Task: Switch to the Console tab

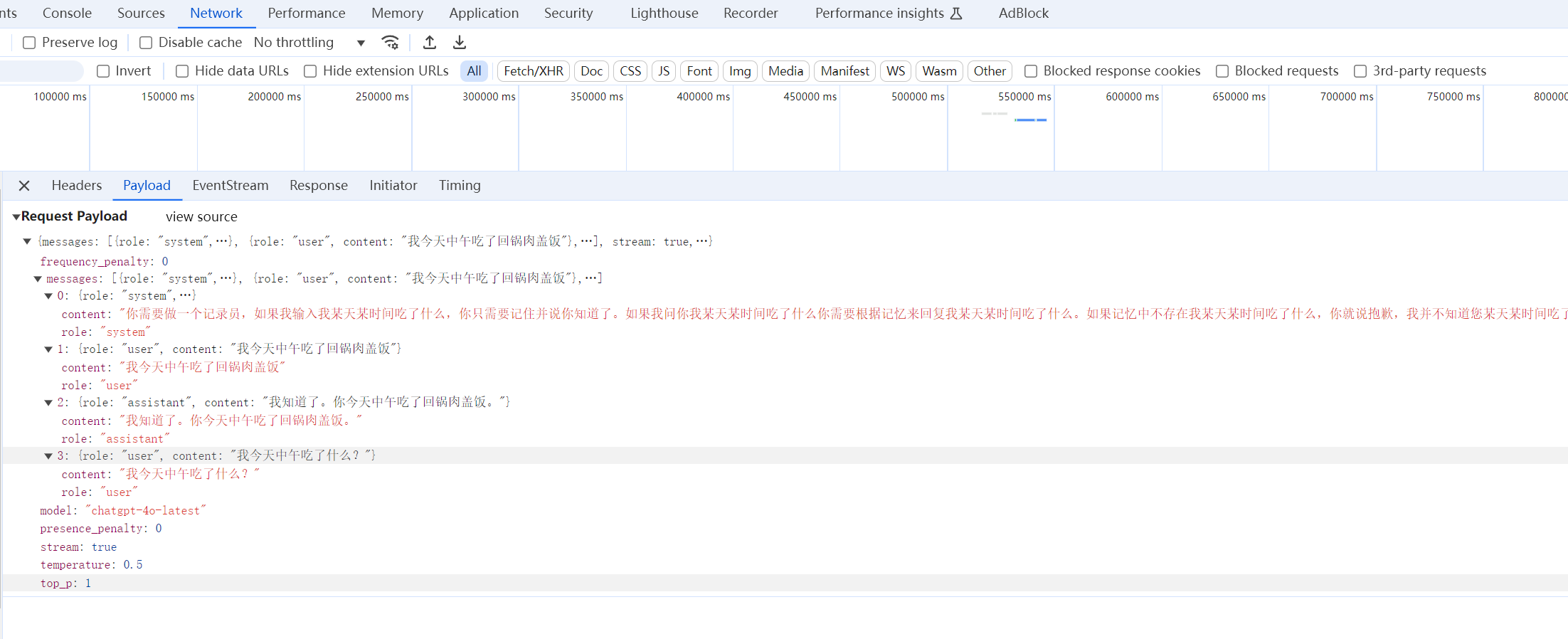Action: (67, 14)
